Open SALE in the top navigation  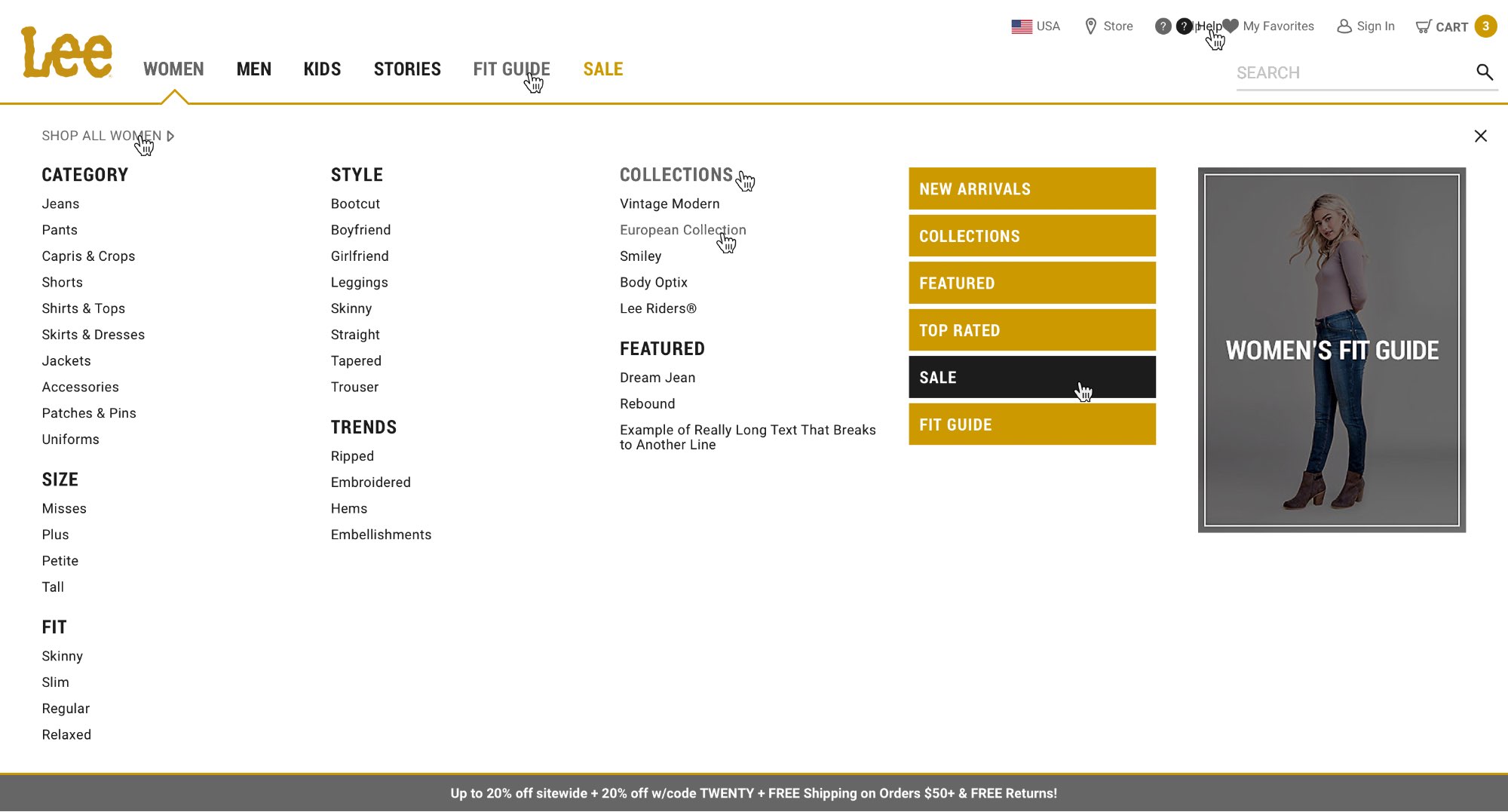pyautogui.click(x=602, y=69)
